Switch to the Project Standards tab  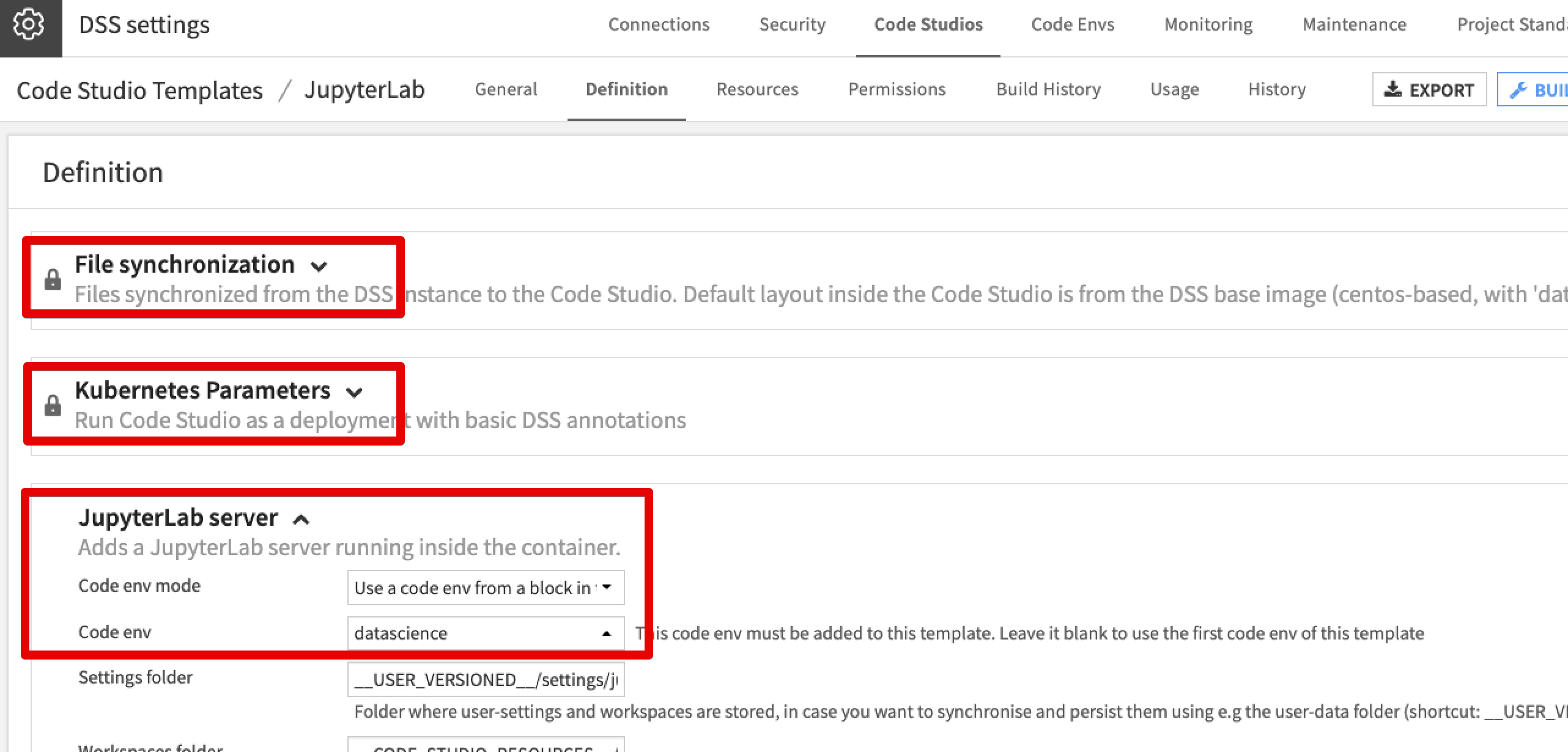(1512, 24)
